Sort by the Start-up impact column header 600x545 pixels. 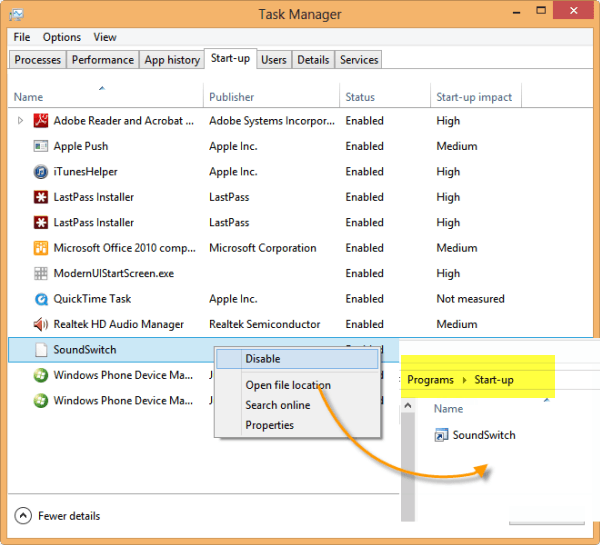tap(476, 96)
